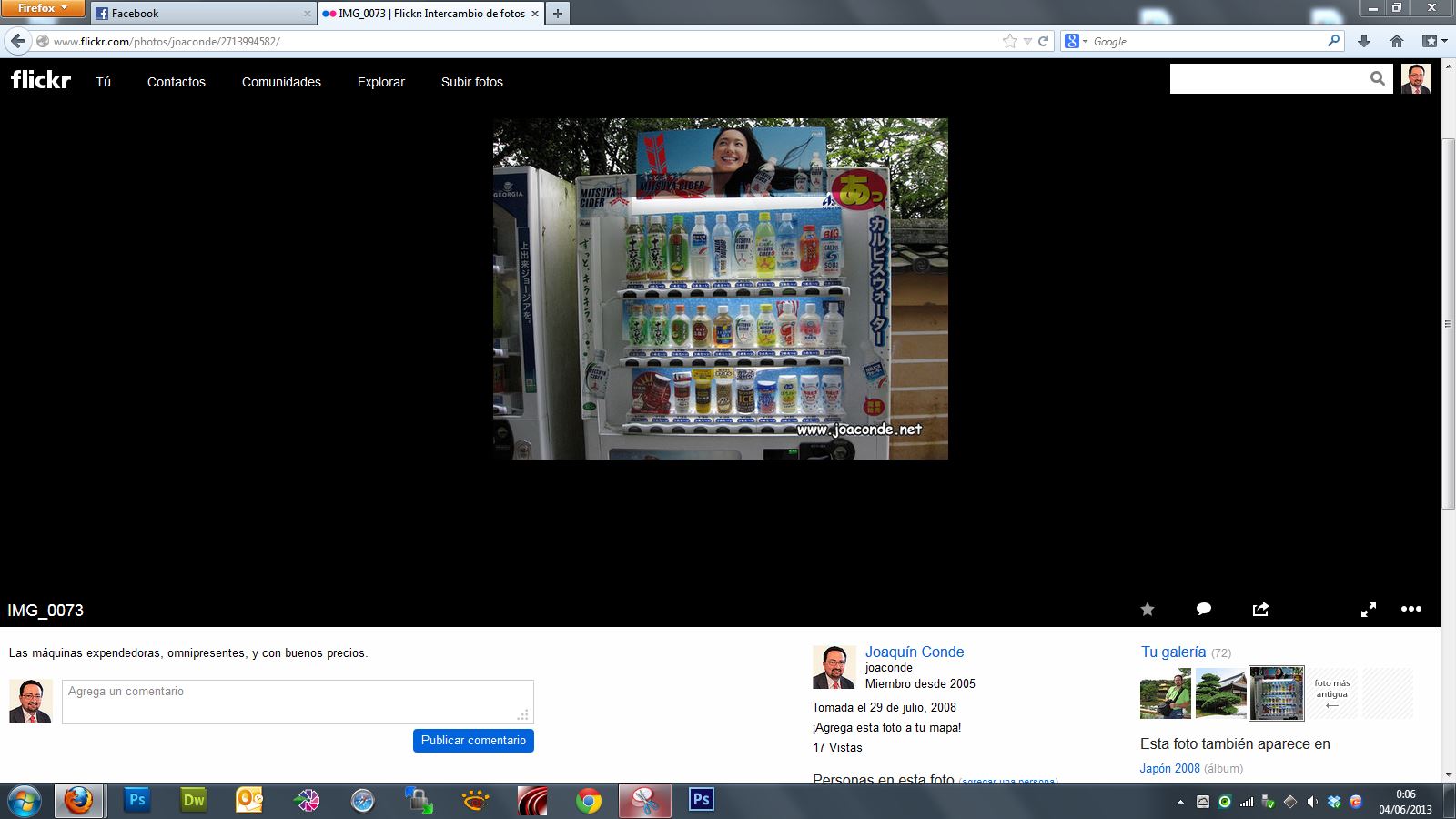
Task: Open Joaquín Conde profile link
Action: click(915, 652)
